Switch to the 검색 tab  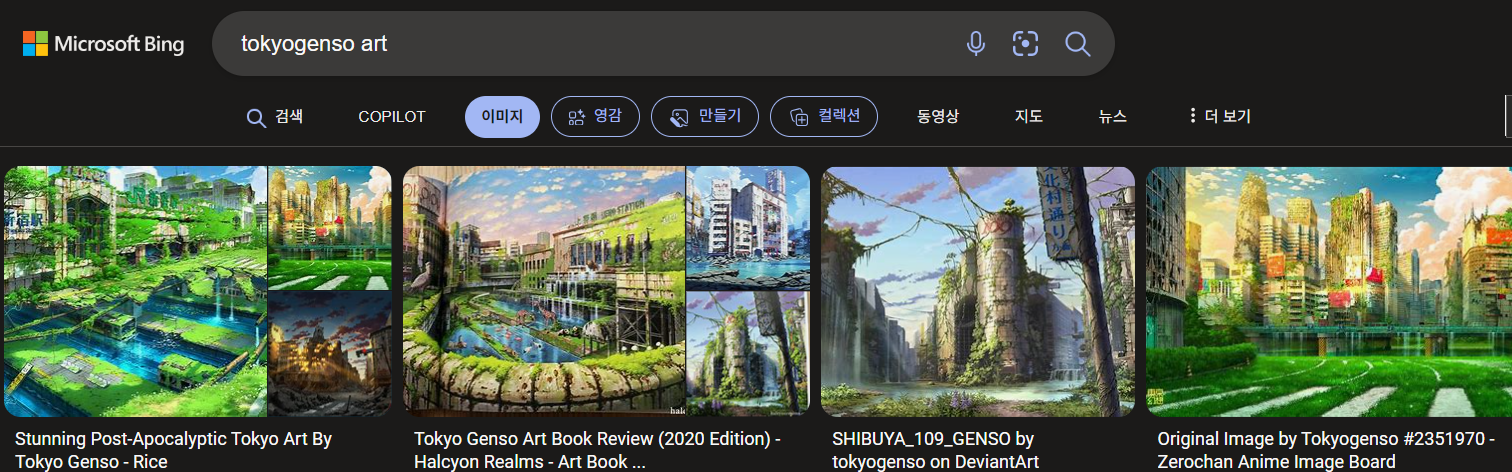pyautogui.click(x=275, y=117)
